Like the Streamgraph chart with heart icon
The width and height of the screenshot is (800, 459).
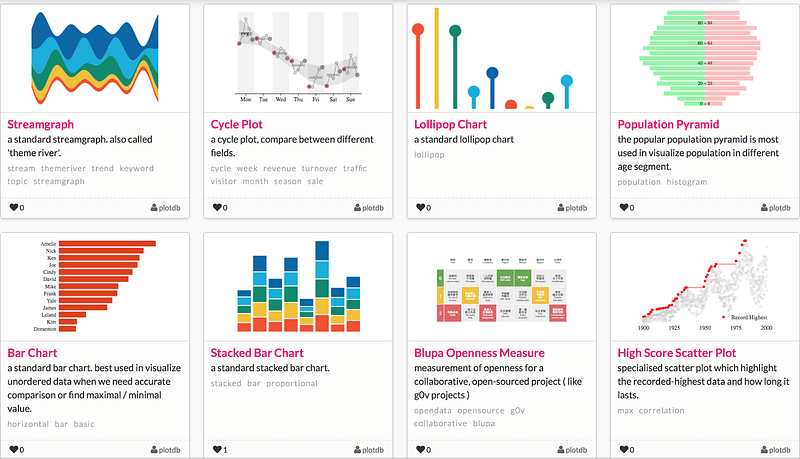coord(12,208)
